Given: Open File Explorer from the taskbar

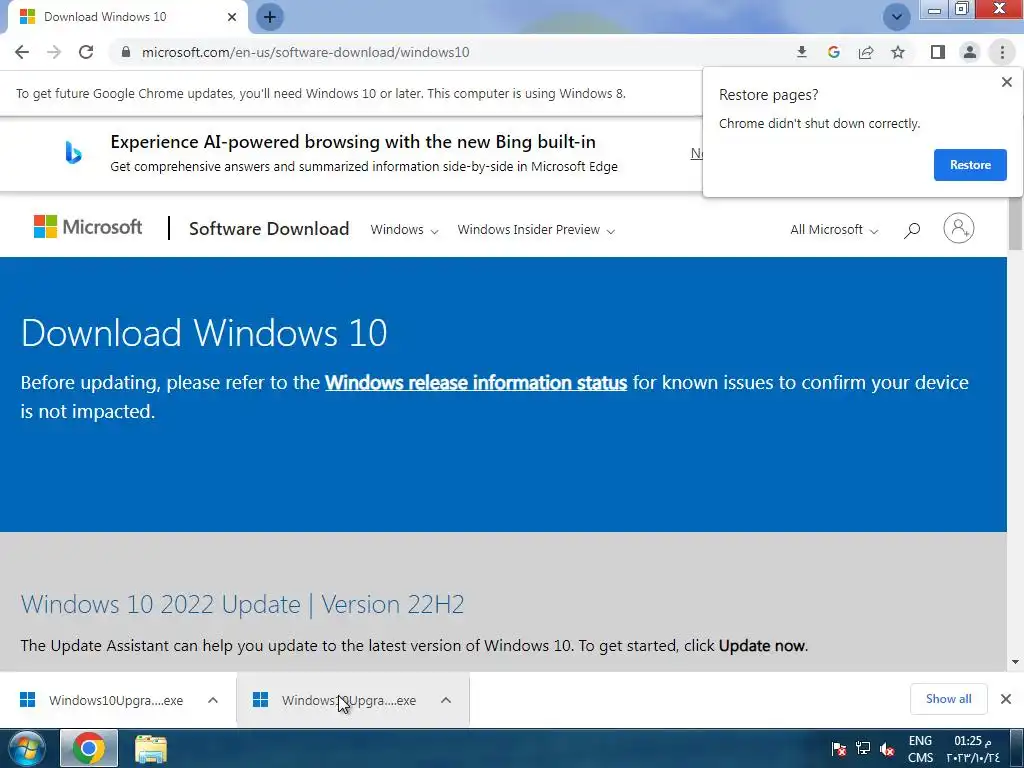Looking at the screenshot, I should pos(151,748).
